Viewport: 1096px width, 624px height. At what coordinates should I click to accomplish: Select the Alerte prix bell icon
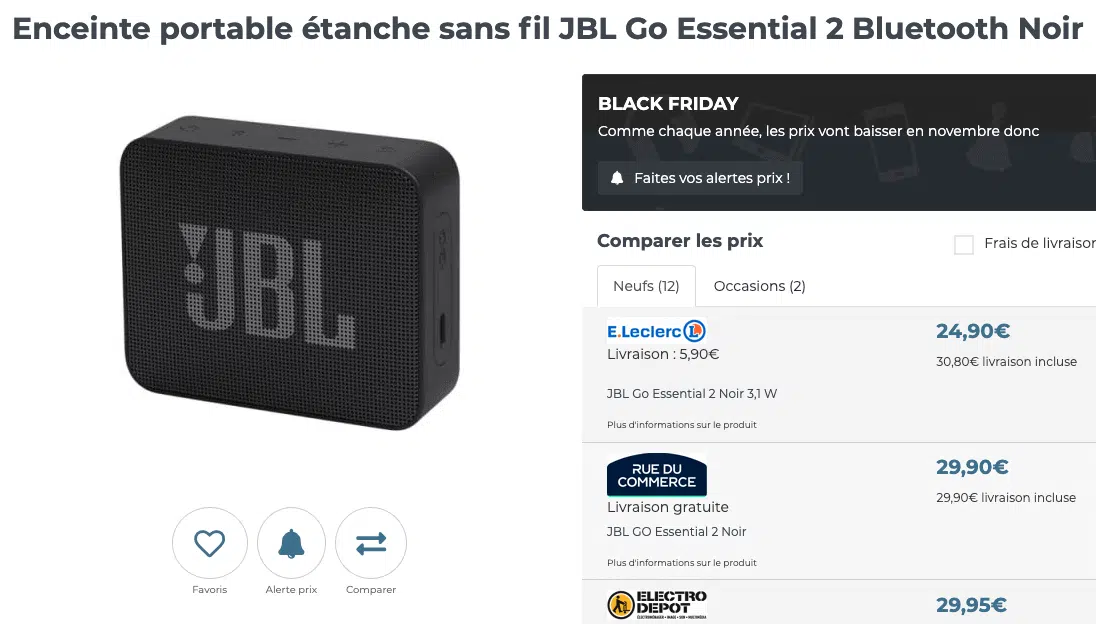tap(290, 541)
